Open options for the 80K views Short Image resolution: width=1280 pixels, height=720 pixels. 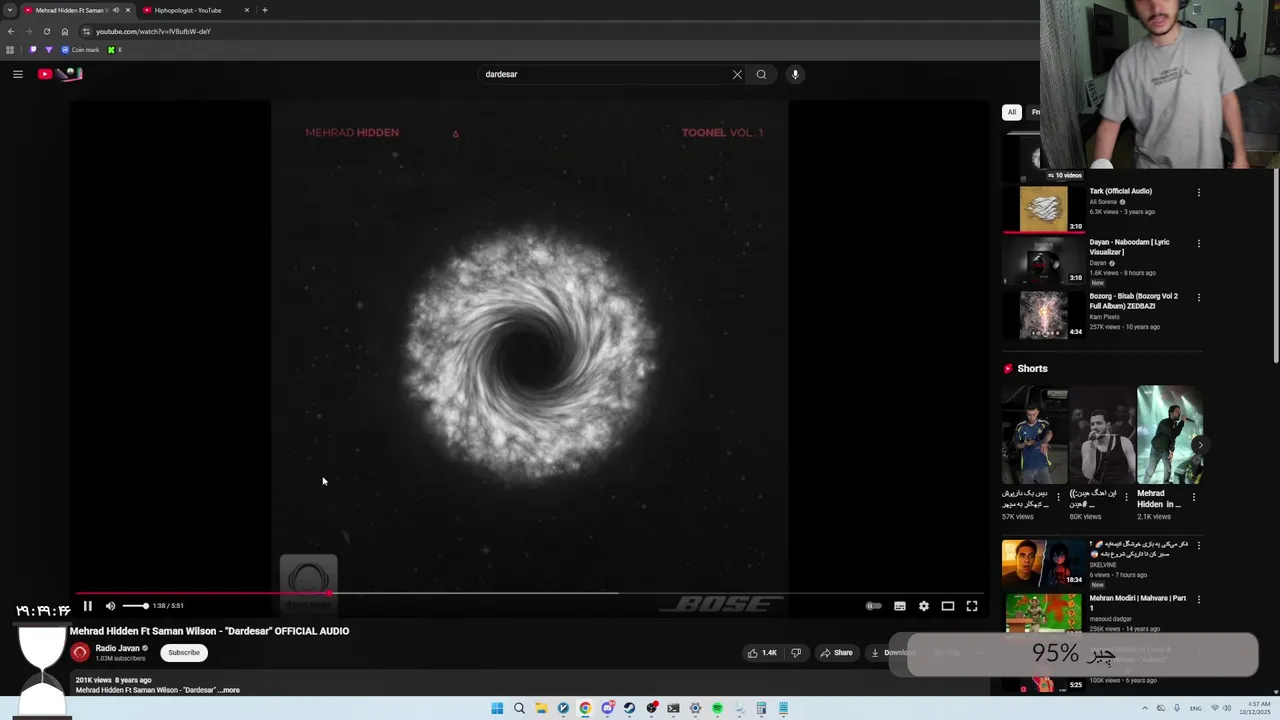(1126, 497)
